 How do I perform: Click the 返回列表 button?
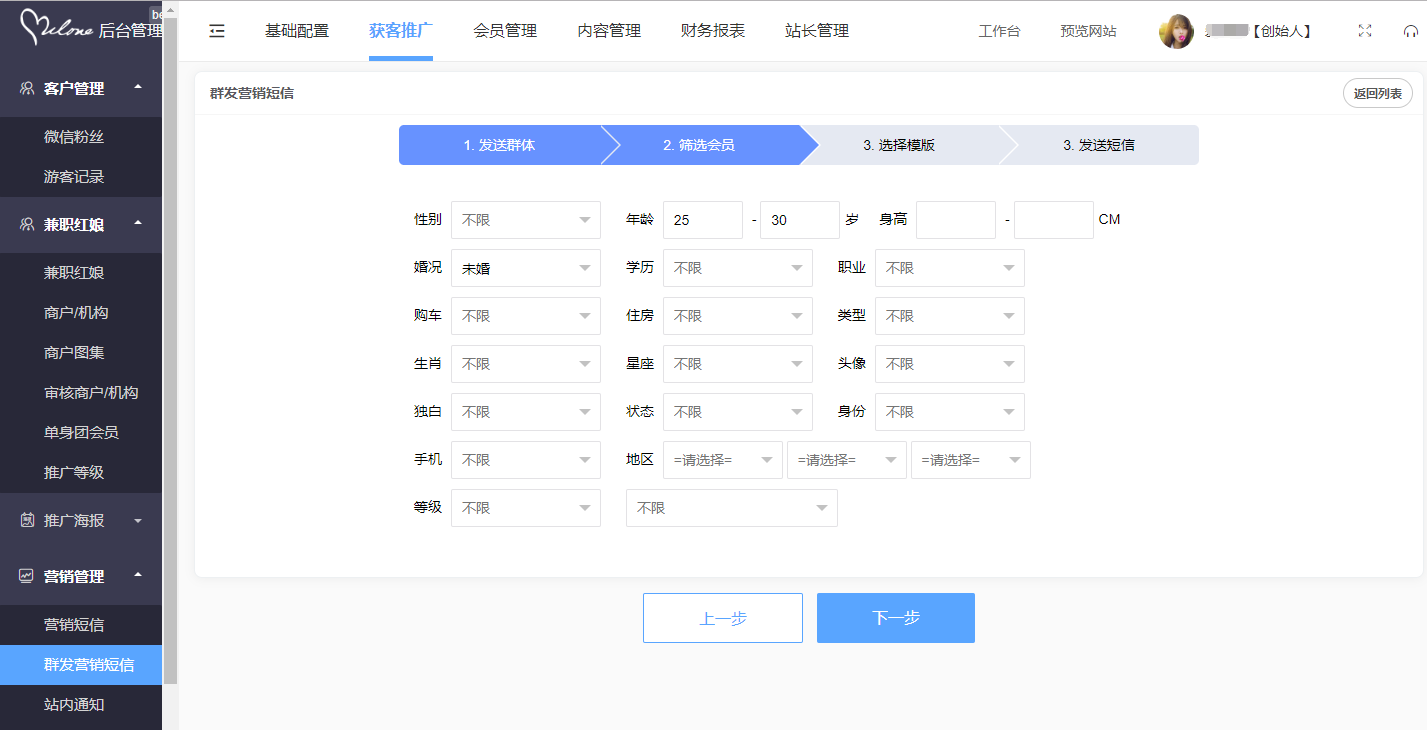[1378, 94]
